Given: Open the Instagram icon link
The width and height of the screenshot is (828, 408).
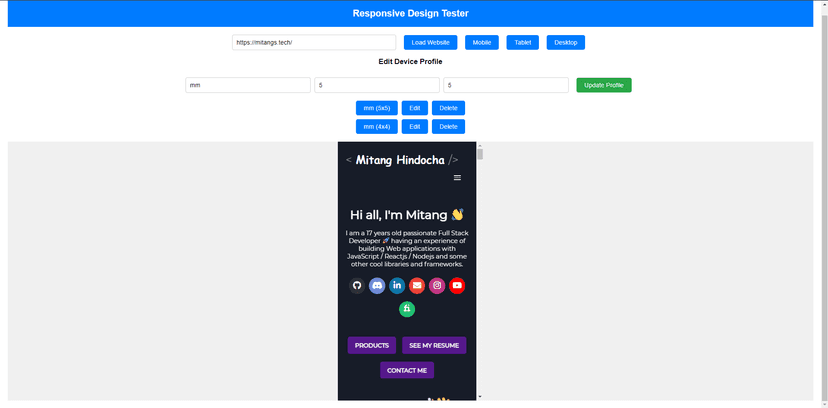Looking at the screenshot, I should 437,285.
